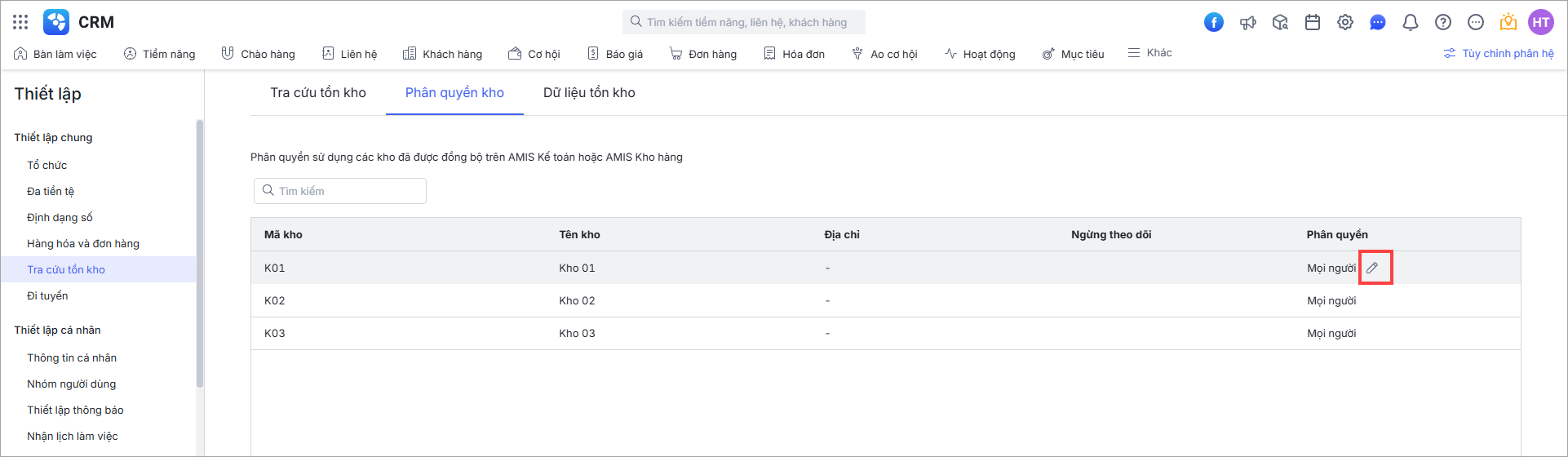Click the Tìm kiếm warehouse search field
Screen dimensions: 1568x457
click(x=340, y=191)
